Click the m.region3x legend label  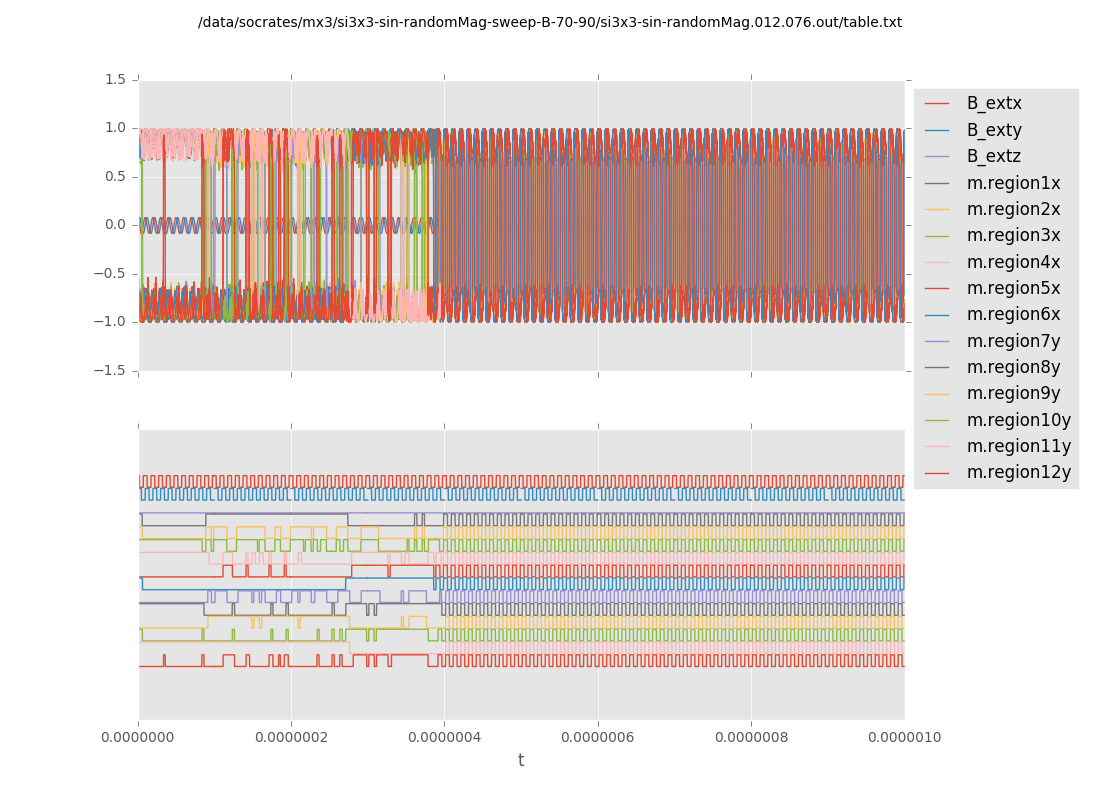pyautogui.click(x=1013, y=235)
